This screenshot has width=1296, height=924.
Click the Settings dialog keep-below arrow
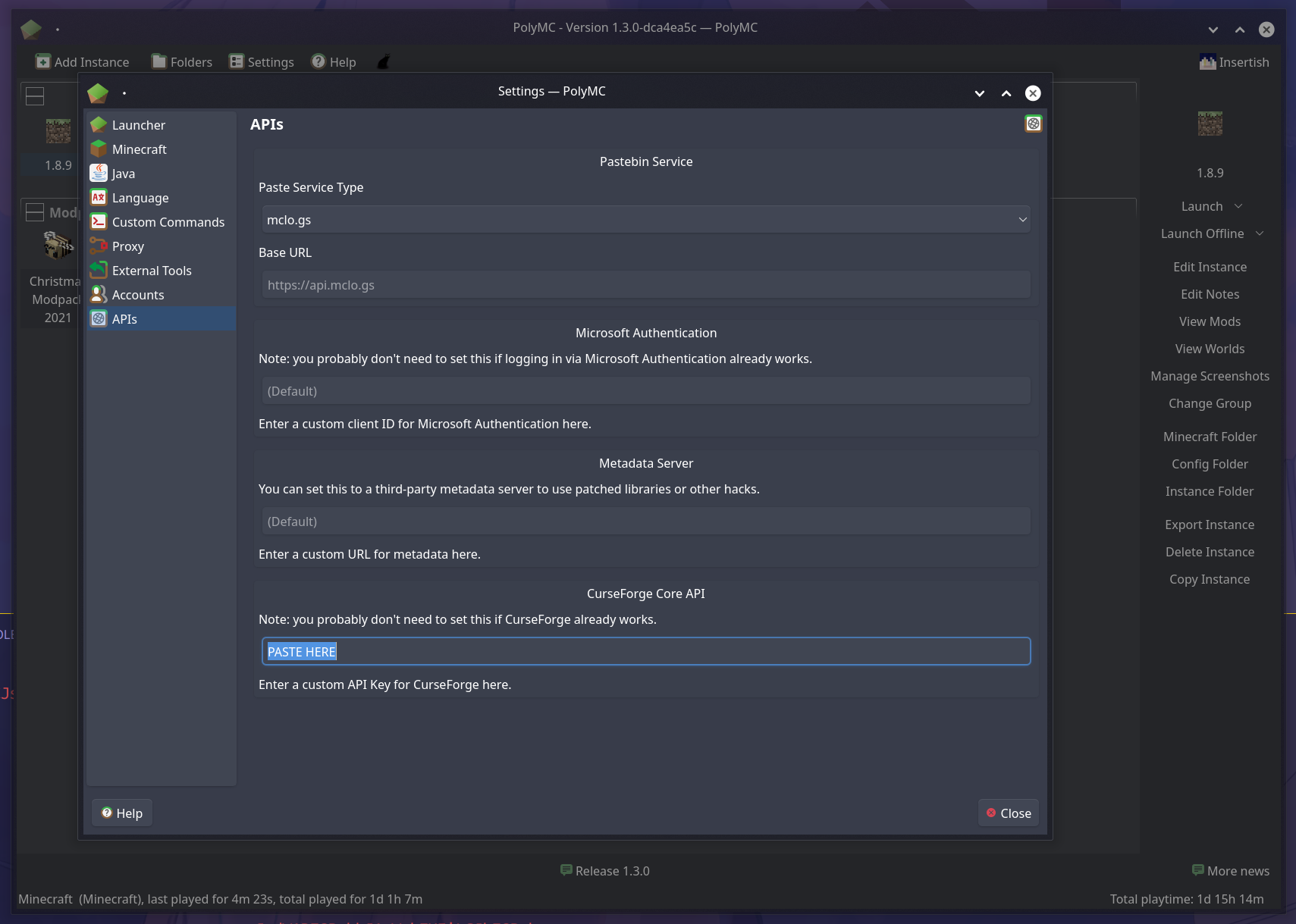(980, 93)
